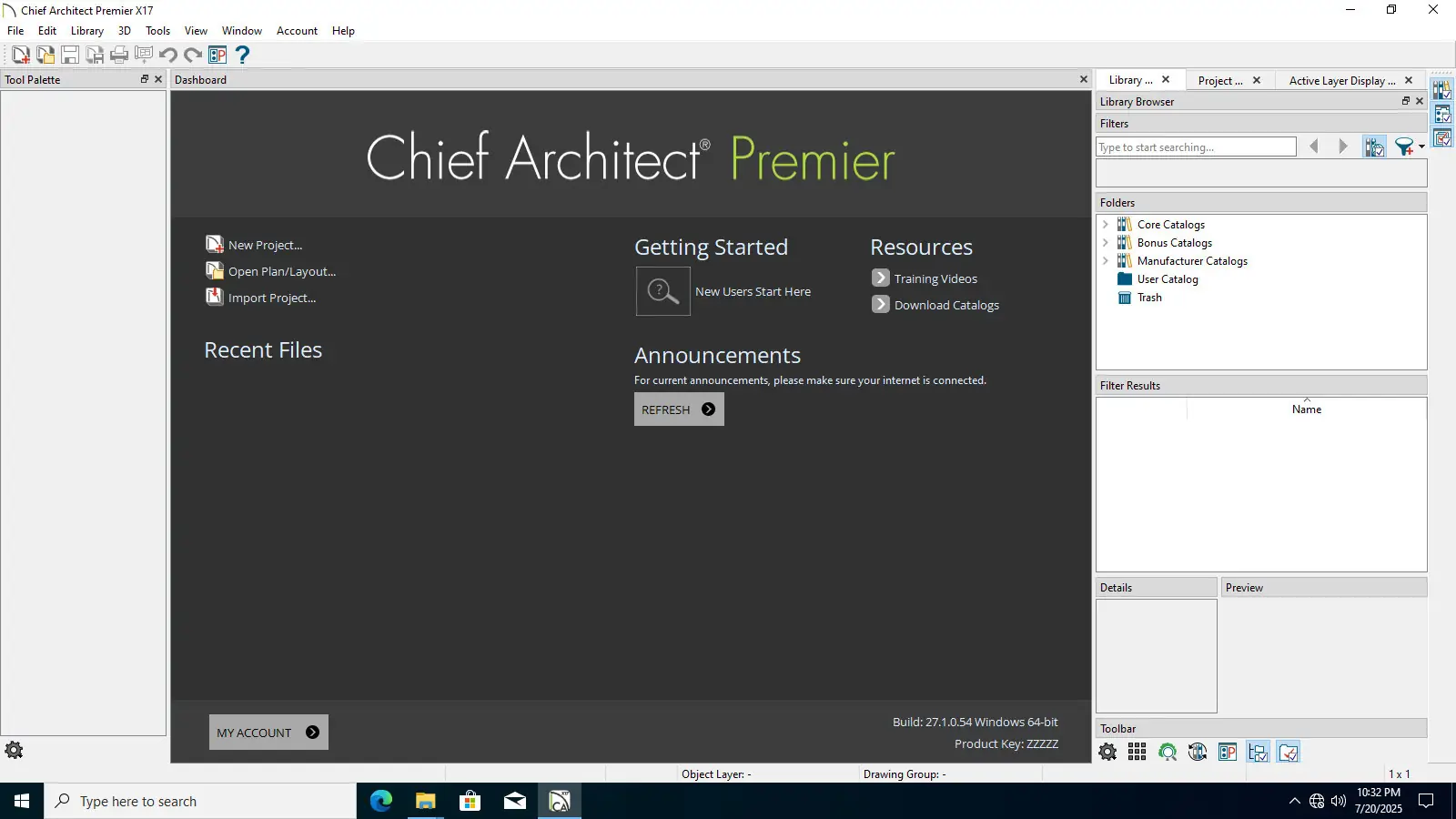1456x819 pixels.
Task: Toggle the folder tree view button
Action: pyautogui.click(x=1258, y=752)
